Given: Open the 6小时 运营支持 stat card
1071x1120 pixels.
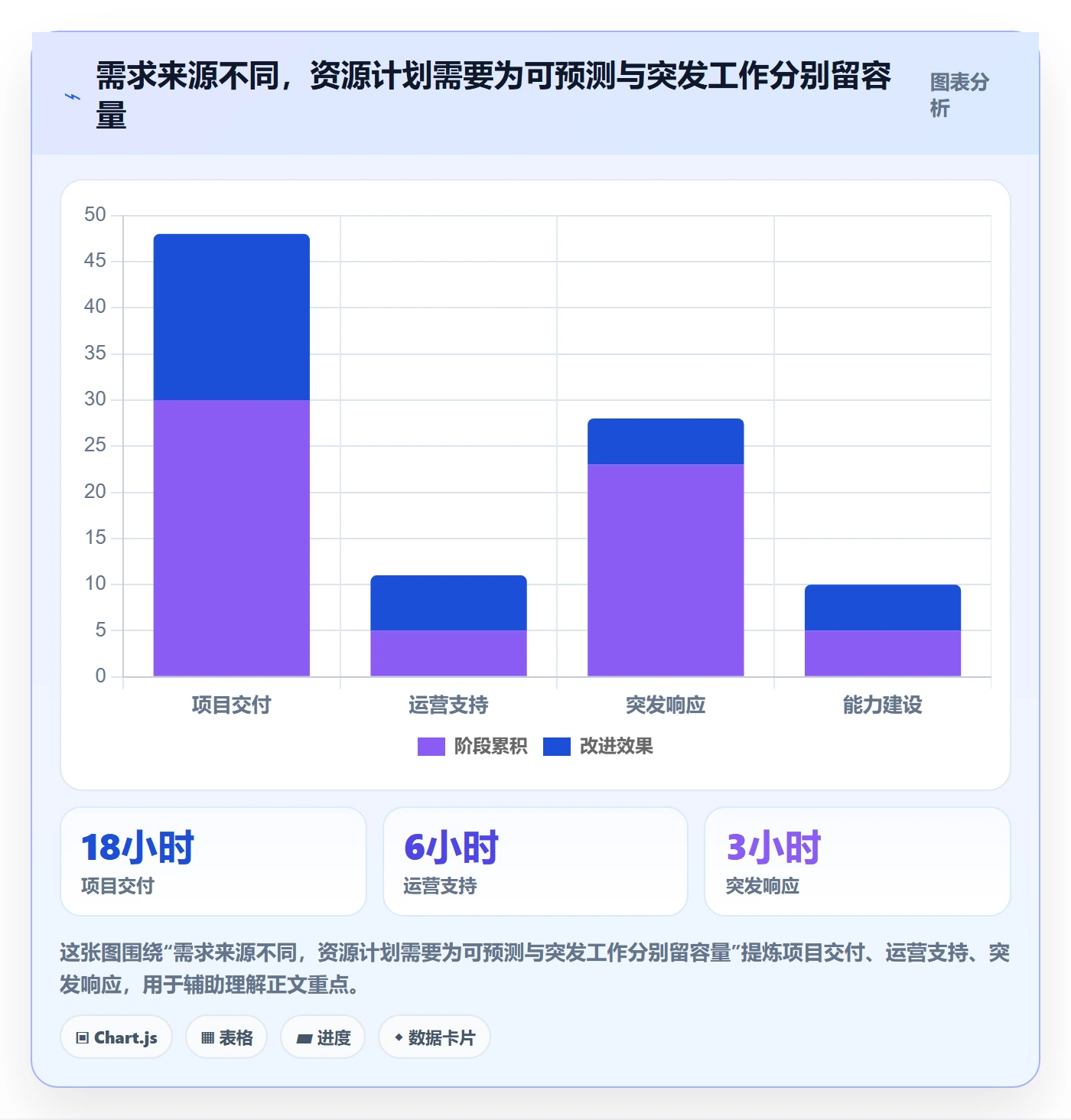Looking at the screenshot, I should [x=535, y=861].
